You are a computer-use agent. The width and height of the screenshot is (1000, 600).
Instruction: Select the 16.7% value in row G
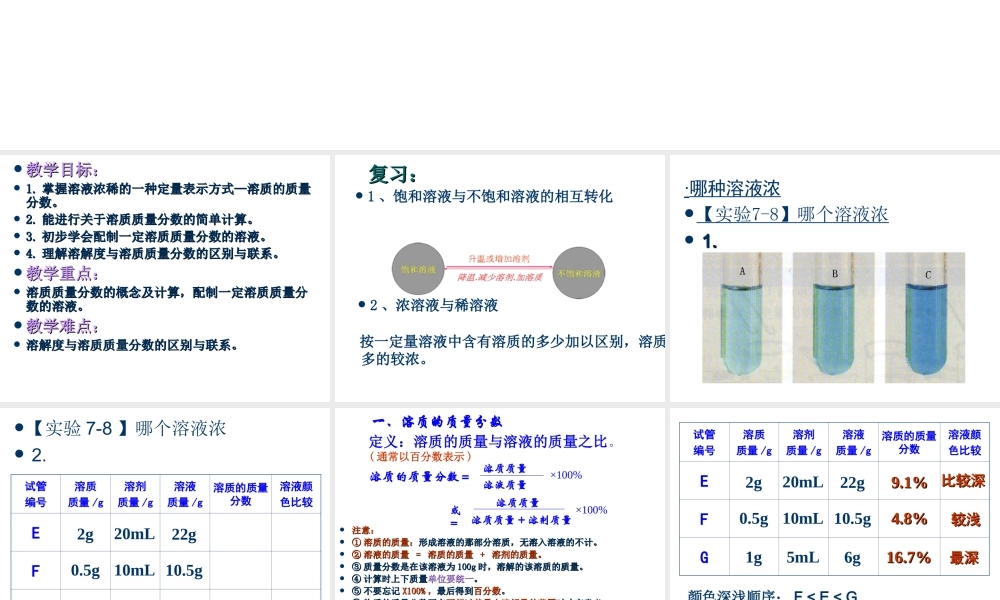pyautogui.click(x=908, y=557)
